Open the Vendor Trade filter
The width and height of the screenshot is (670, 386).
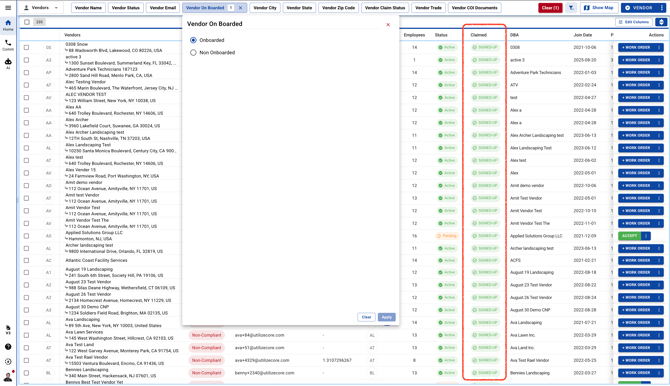428,8
